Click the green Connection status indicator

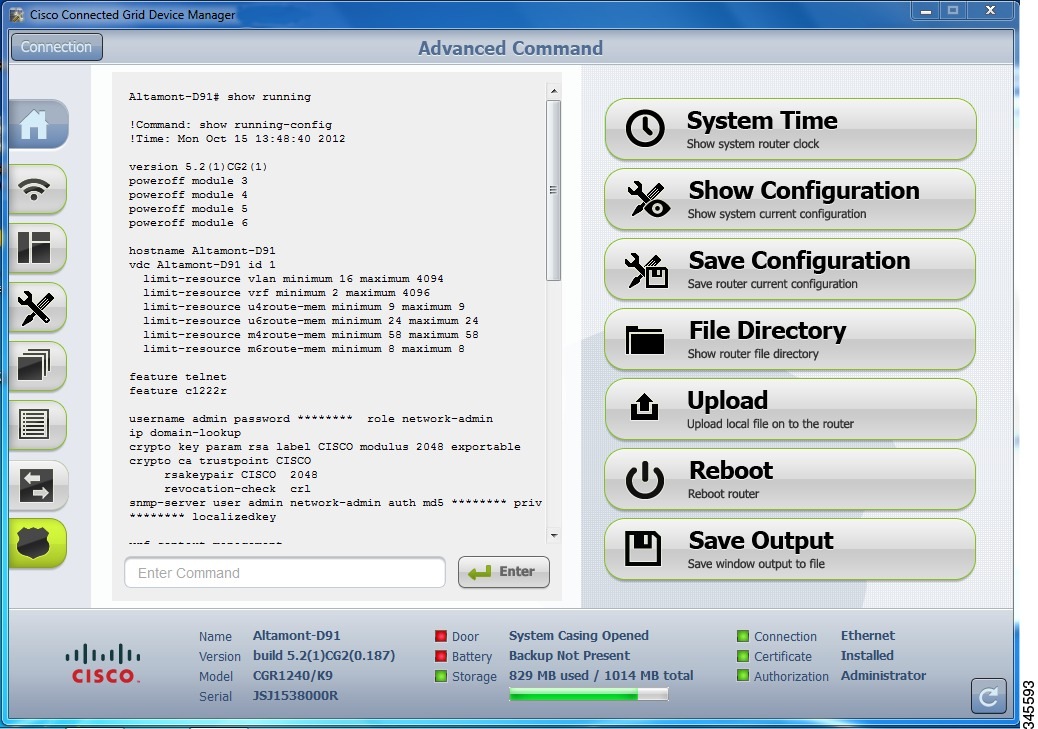(x=743, y=636)
